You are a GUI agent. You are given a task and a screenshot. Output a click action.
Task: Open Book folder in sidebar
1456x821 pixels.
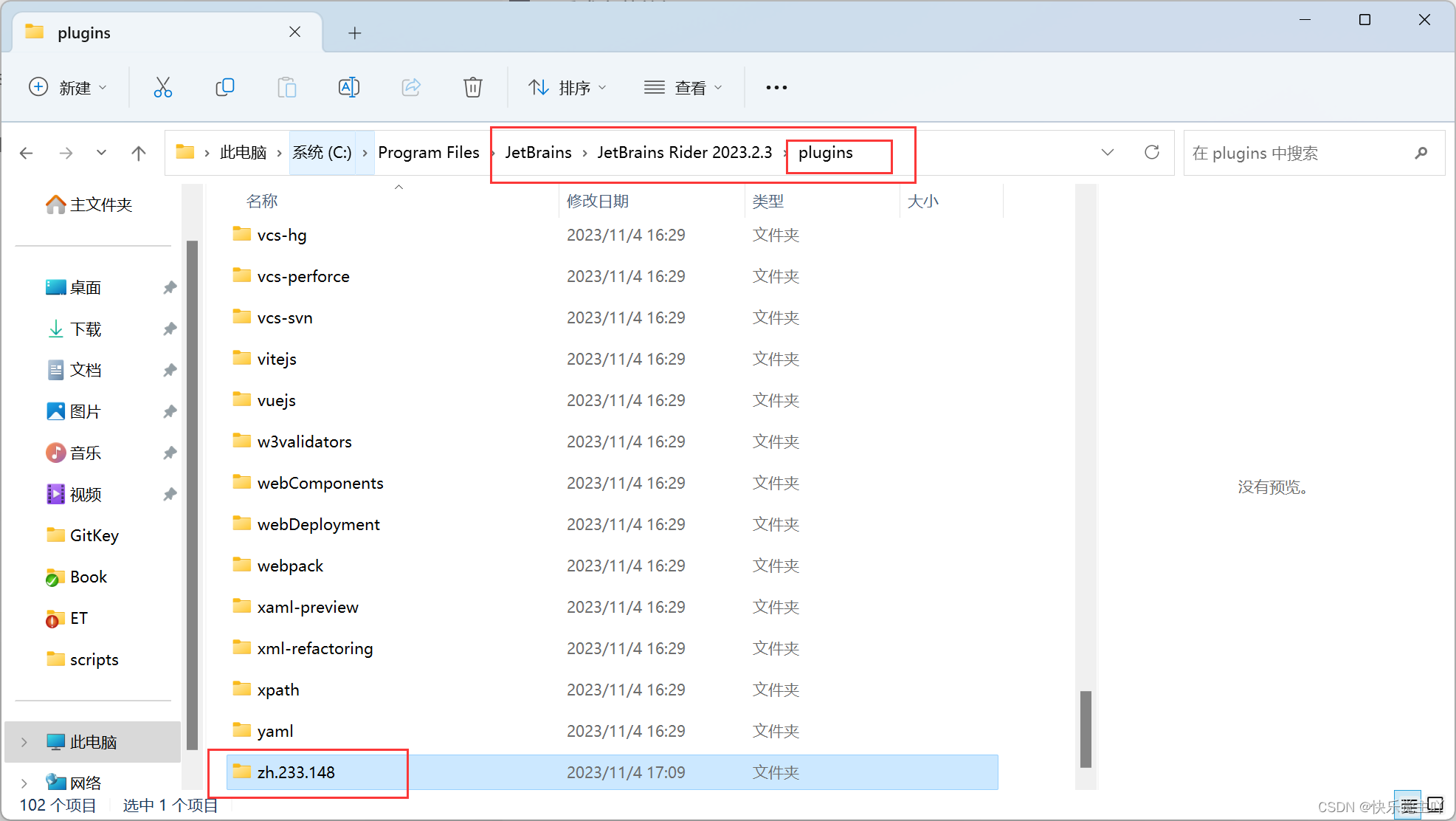point(77,577)
